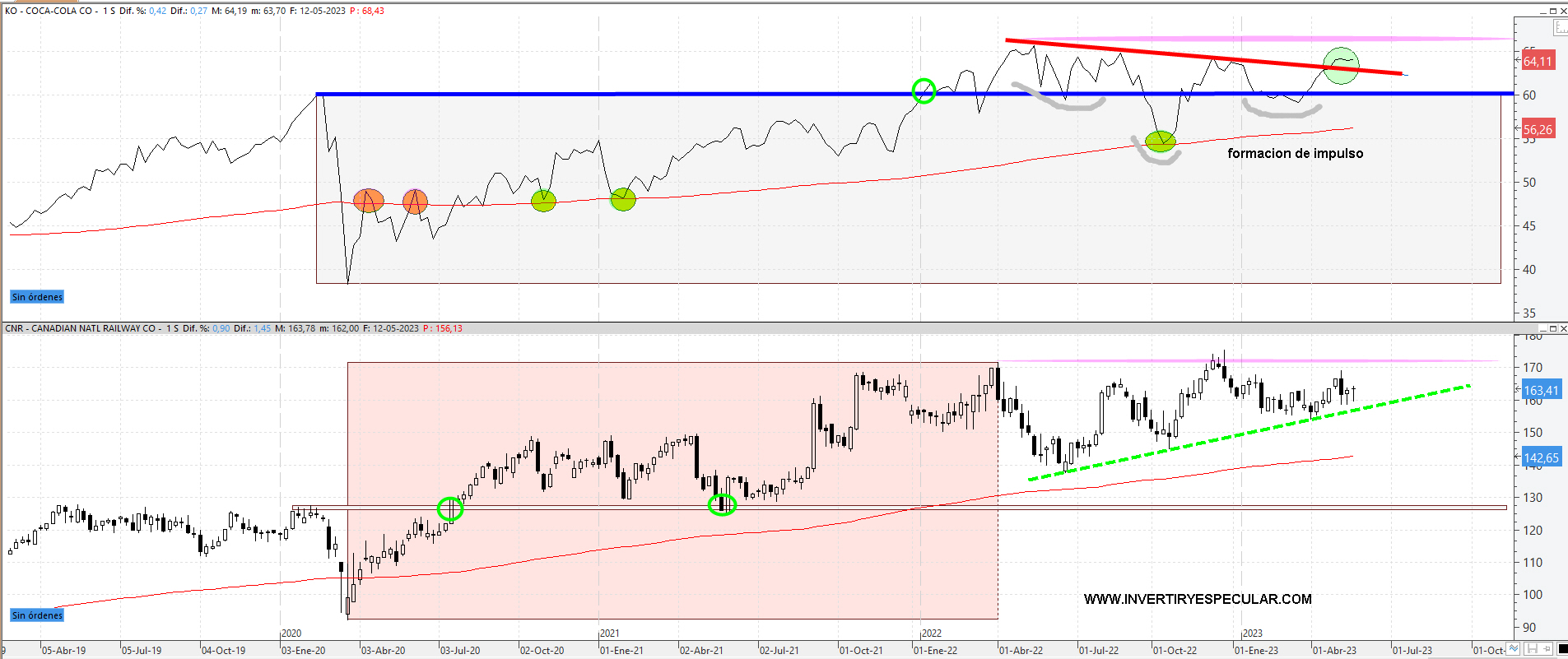Minimize the Coca-Cola chart panel
Screen dimensions: 1568x659
[x=1543, y=11]
